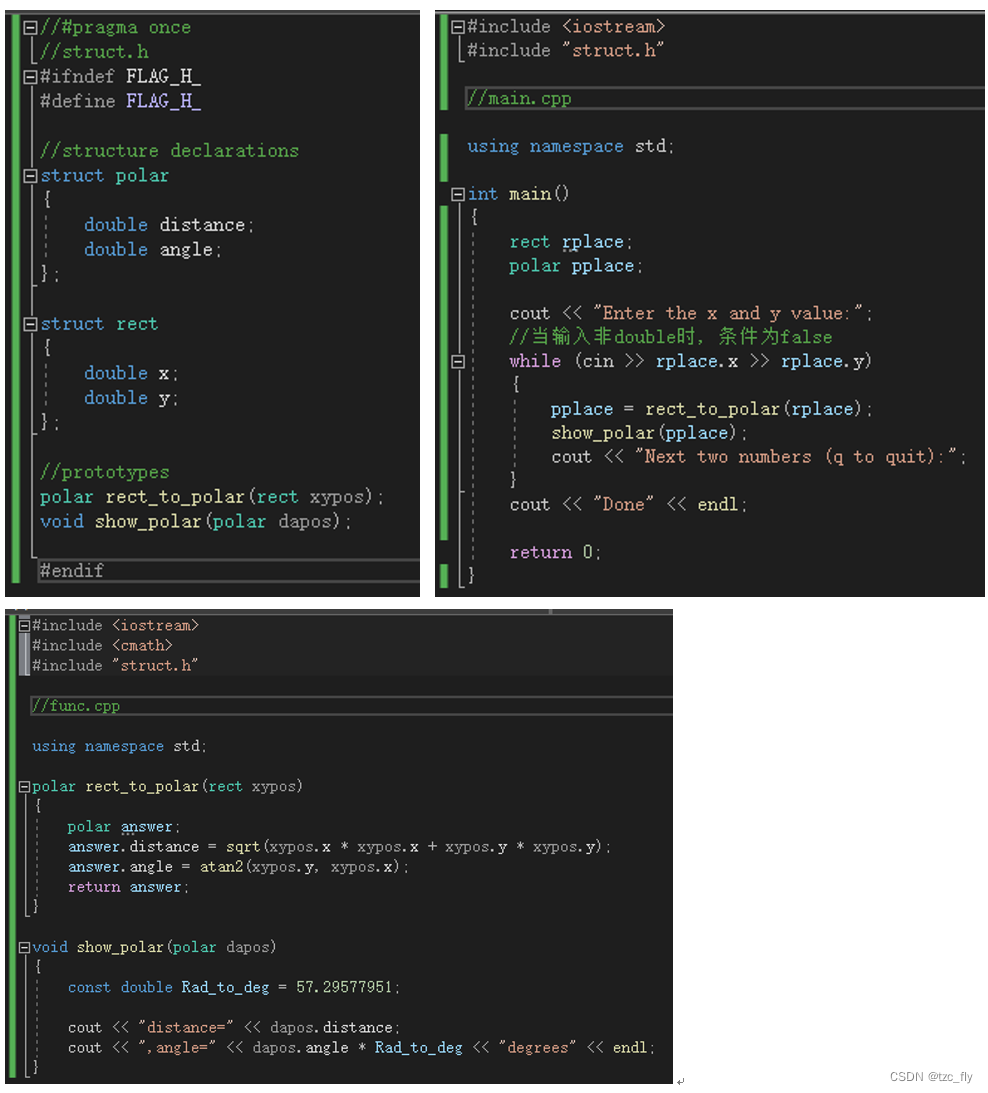Click the 'cout << ",angle="' line
The width and height of the screenshot is (988, 1093).
(x=361, y=1048)
